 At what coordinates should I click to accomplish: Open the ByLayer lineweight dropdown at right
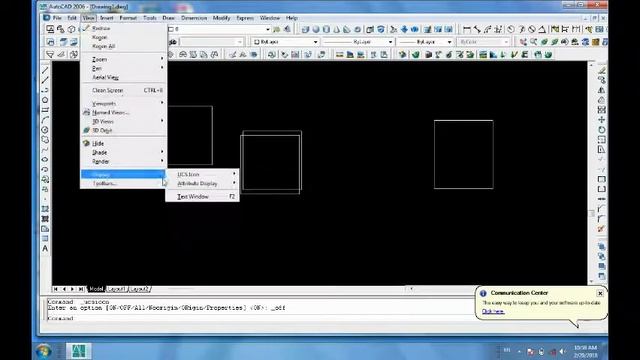tap(449, 42)
